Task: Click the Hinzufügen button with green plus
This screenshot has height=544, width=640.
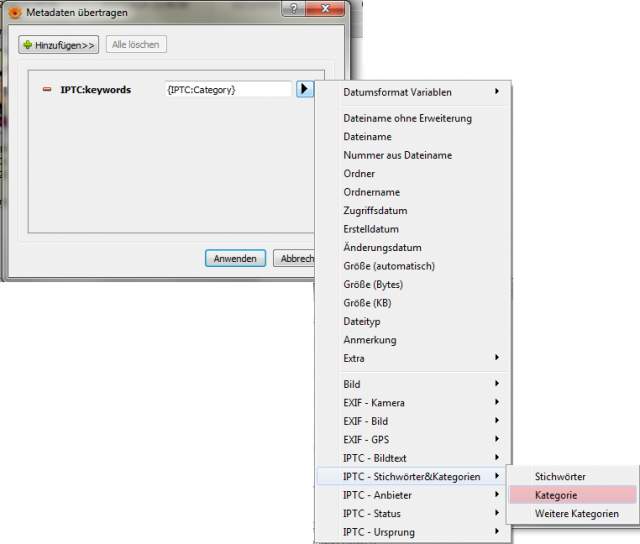Action: [x=58, y=44]
